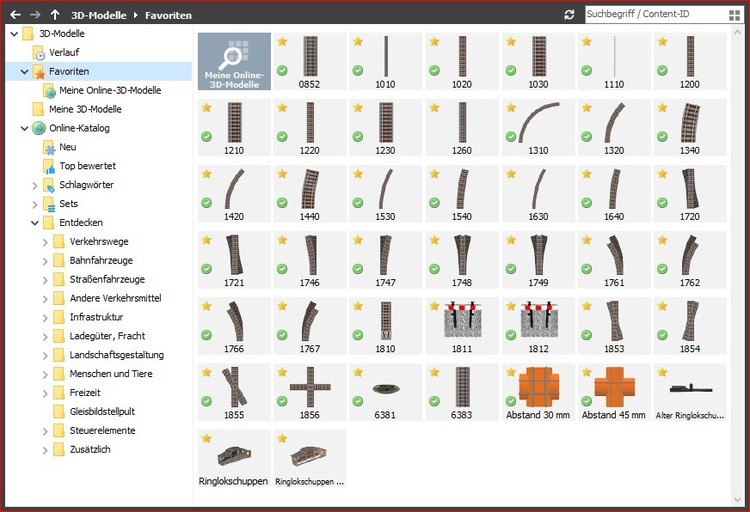
Task: Click the up-one-level arrow icon
Action: (55, 15)
